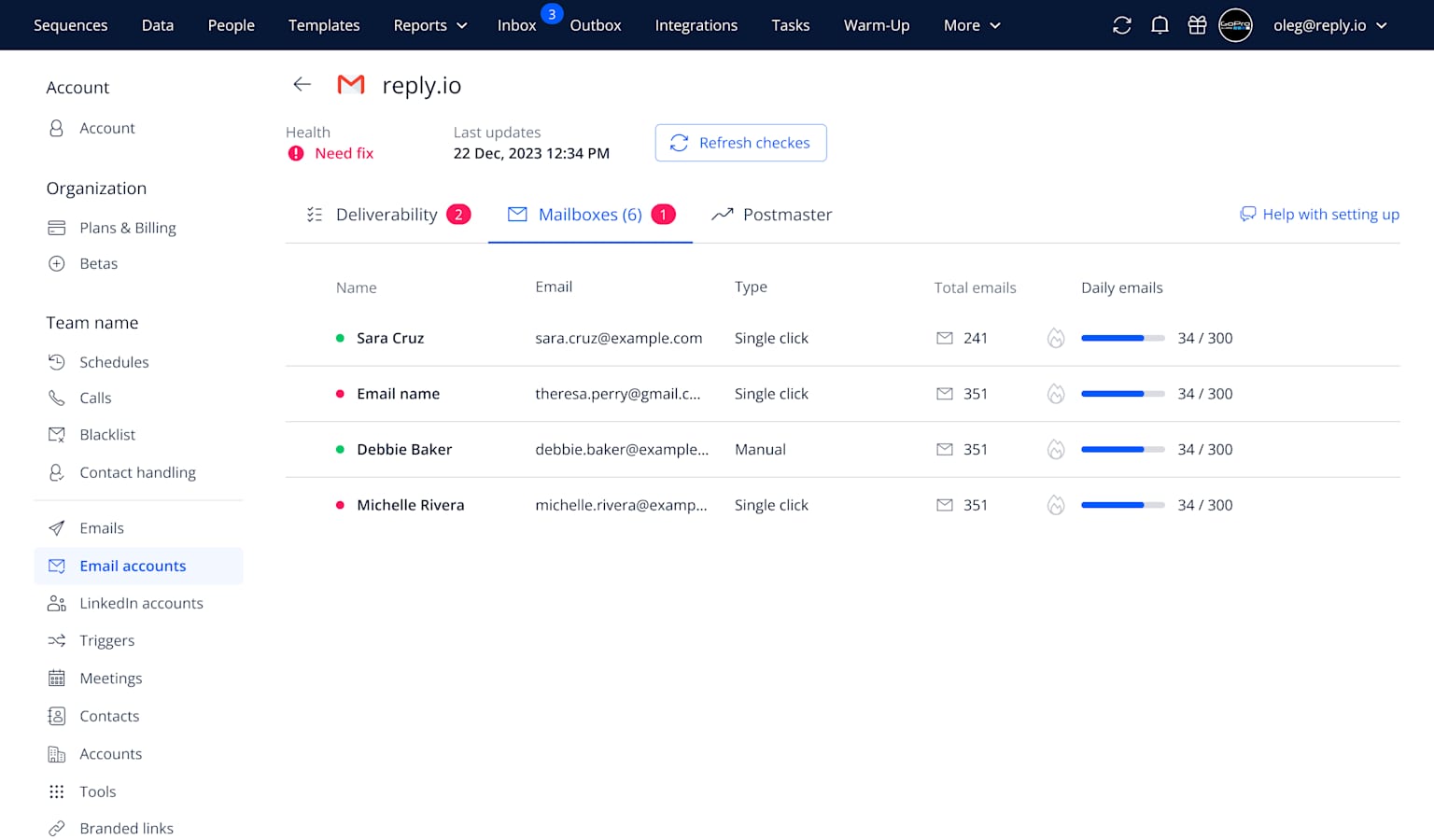Open Warm-Up in top navigation

(877, 25)
